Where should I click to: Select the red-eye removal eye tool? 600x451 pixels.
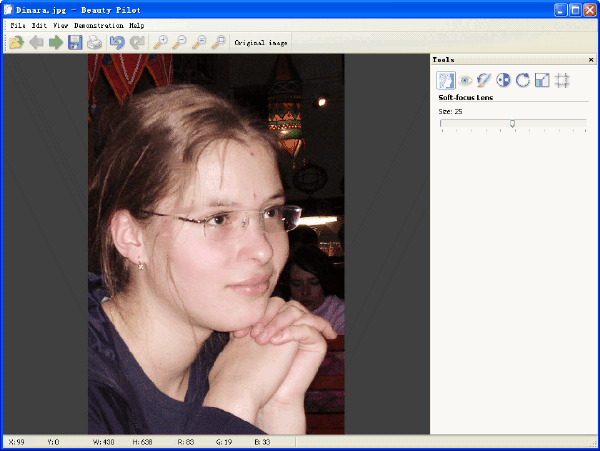465,81
